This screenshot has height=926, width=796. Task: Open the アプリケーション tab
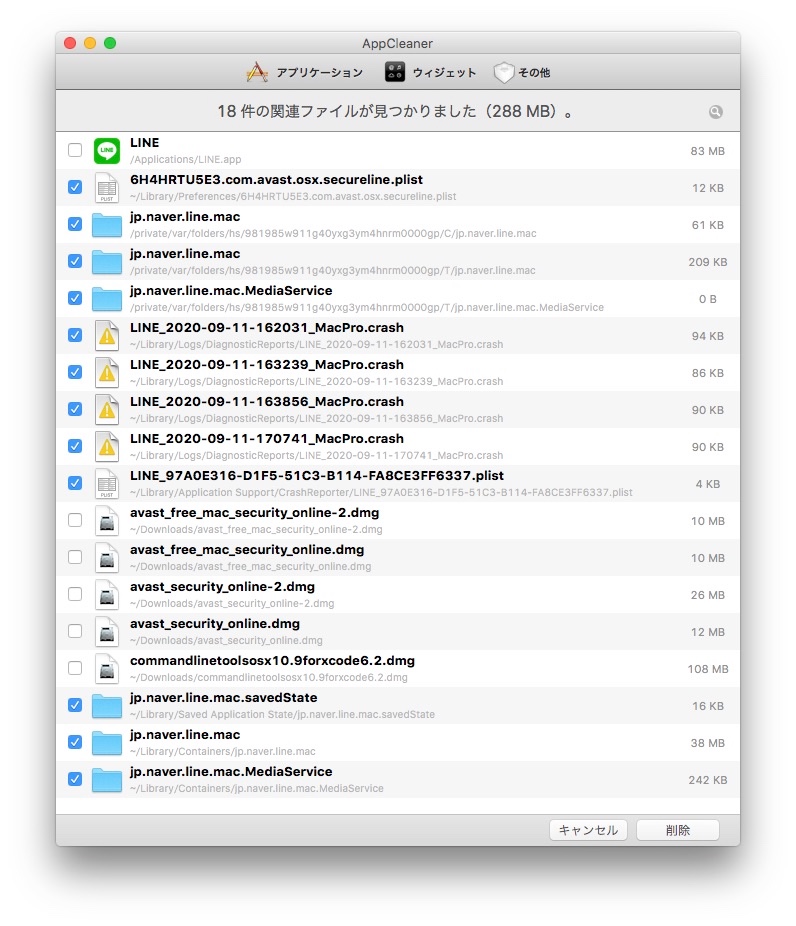pos(305,73)
